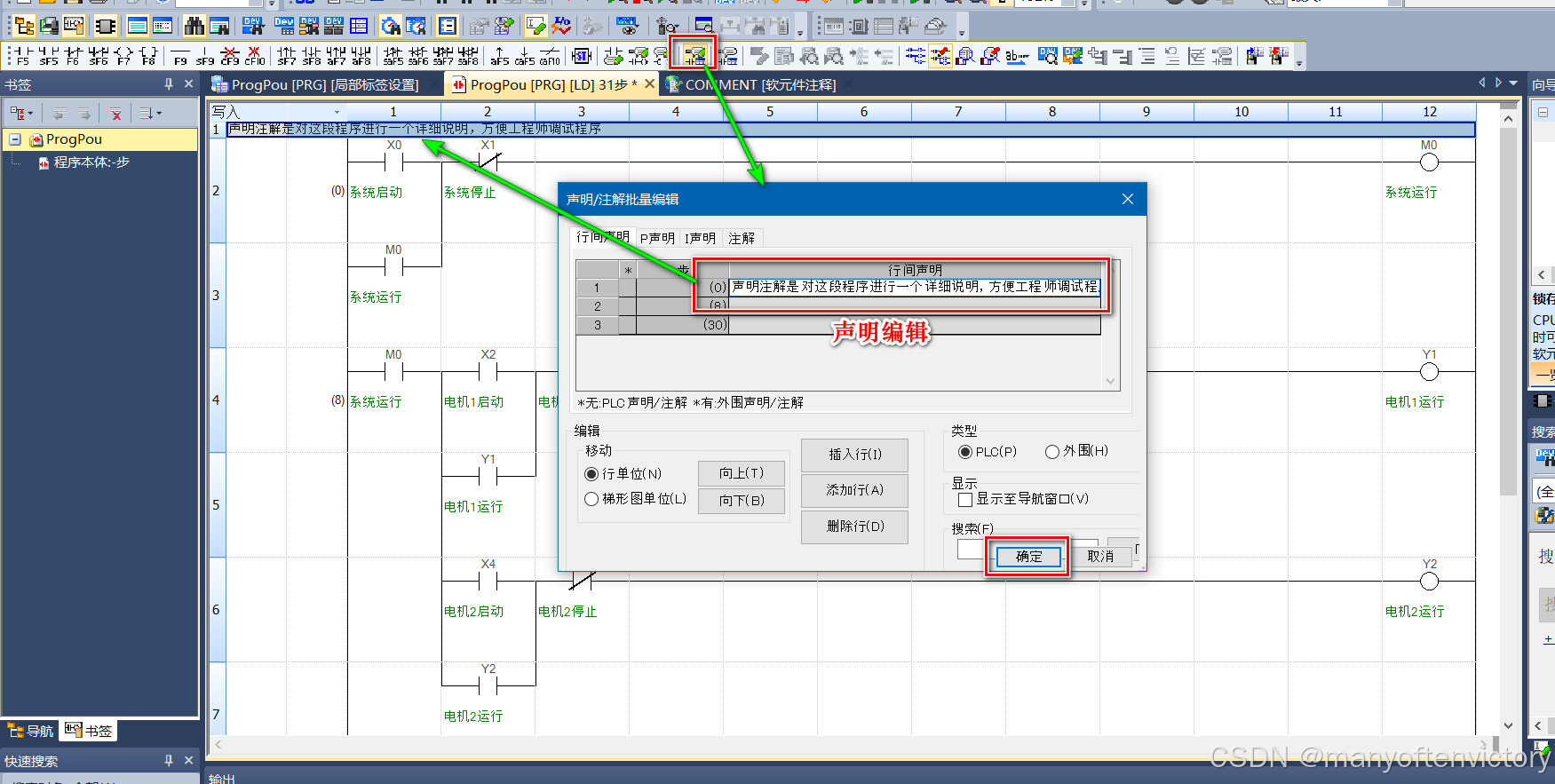Select the F7 coil tool

(x=123, y=56)
